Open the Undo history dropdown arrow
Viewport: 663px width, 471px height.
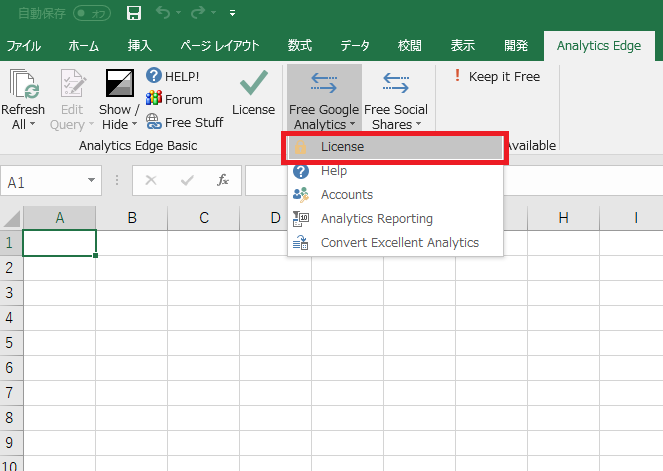point(178,13)
